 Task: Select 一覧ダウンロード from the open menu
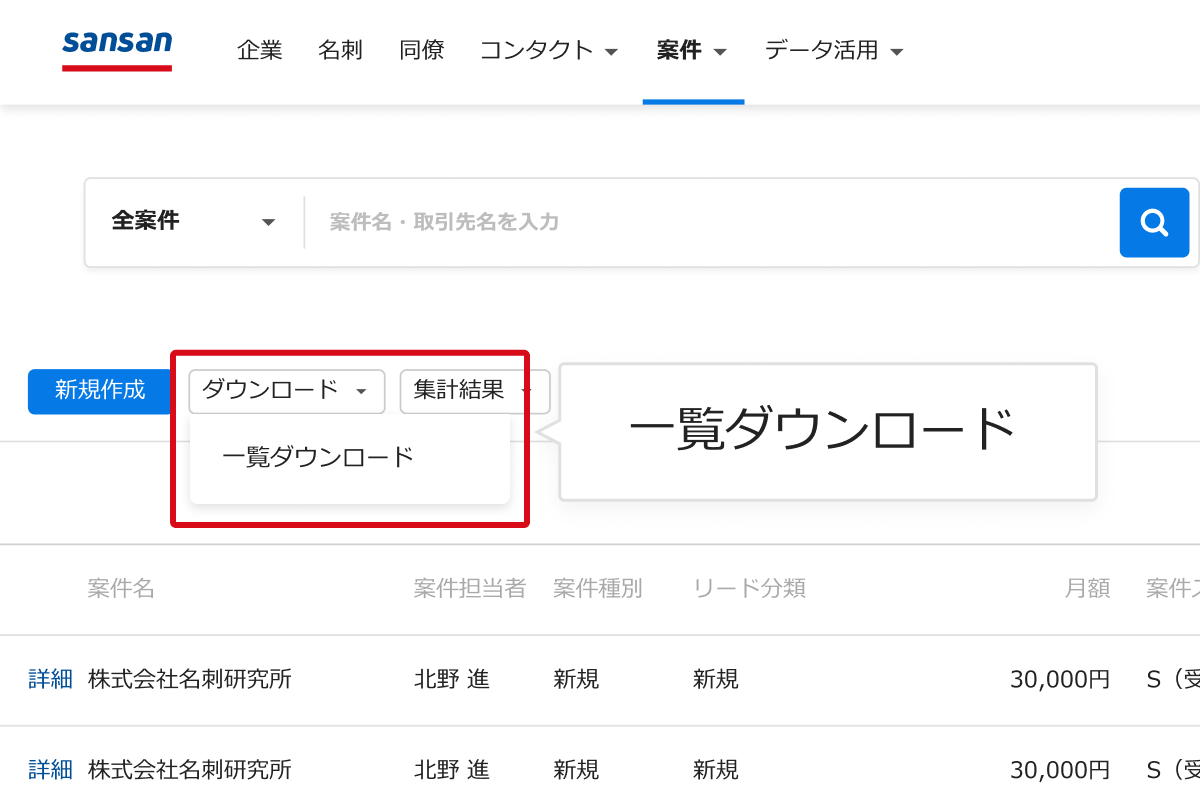[318, 457]
